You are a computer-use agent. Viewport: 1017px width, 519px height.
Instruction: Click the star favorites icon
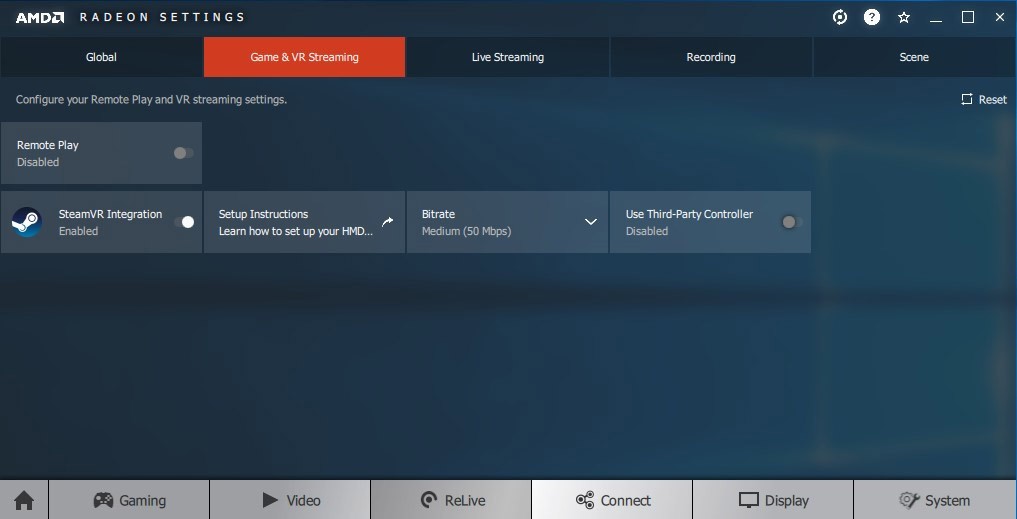click(904, 17)
